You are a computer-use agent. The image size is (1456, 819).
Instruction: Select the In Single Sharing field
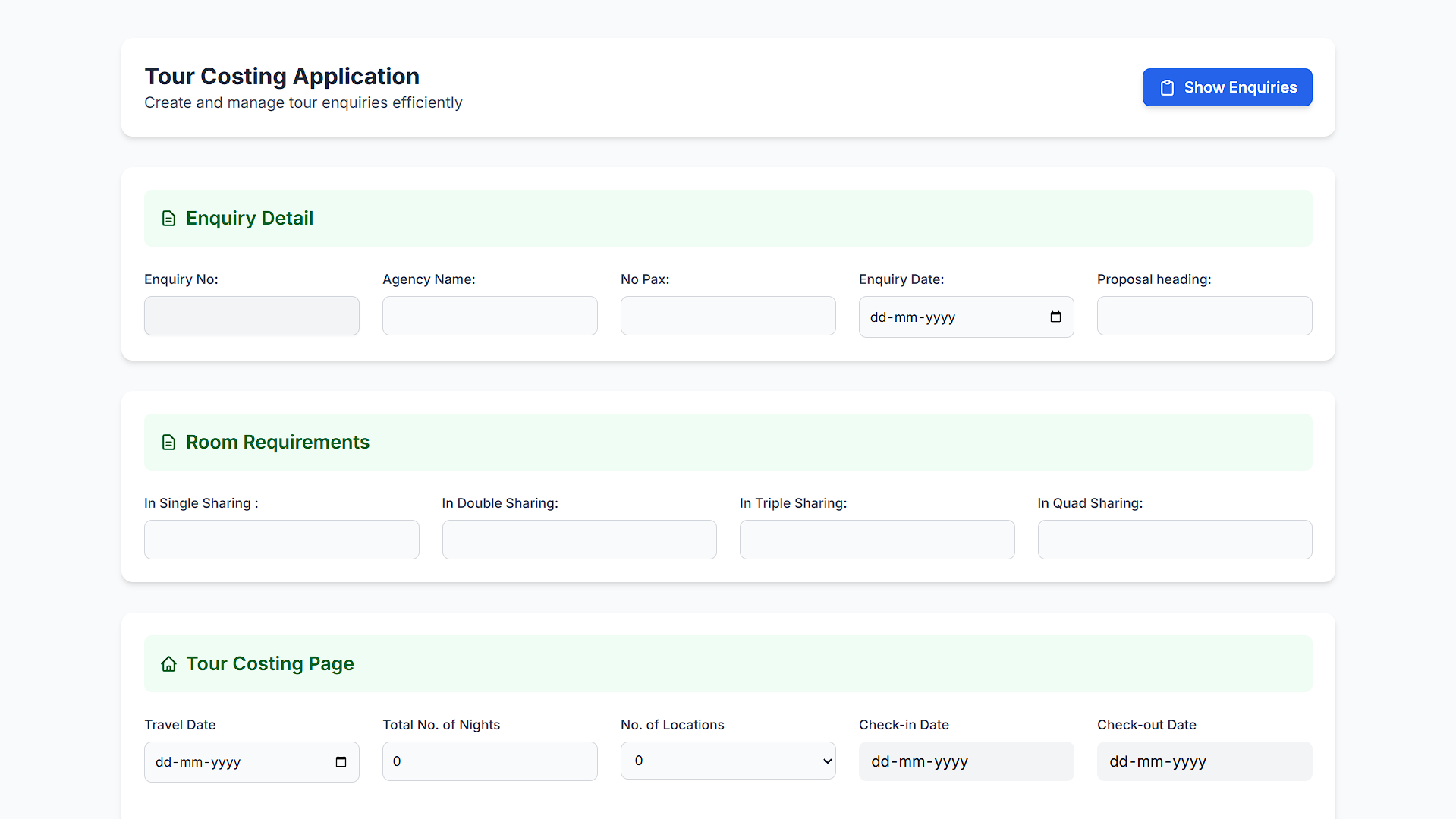tap(281, 539)
